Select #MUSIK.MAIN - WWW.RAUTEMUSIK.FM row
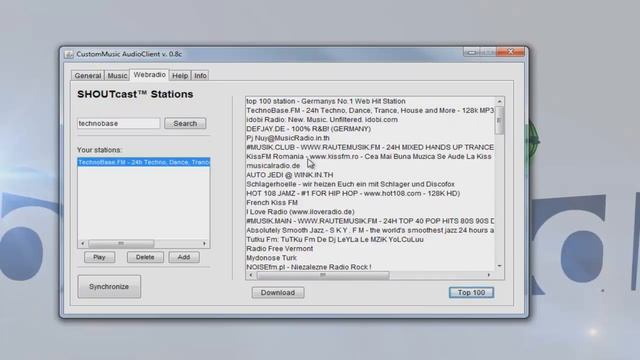 pos(370,221)
